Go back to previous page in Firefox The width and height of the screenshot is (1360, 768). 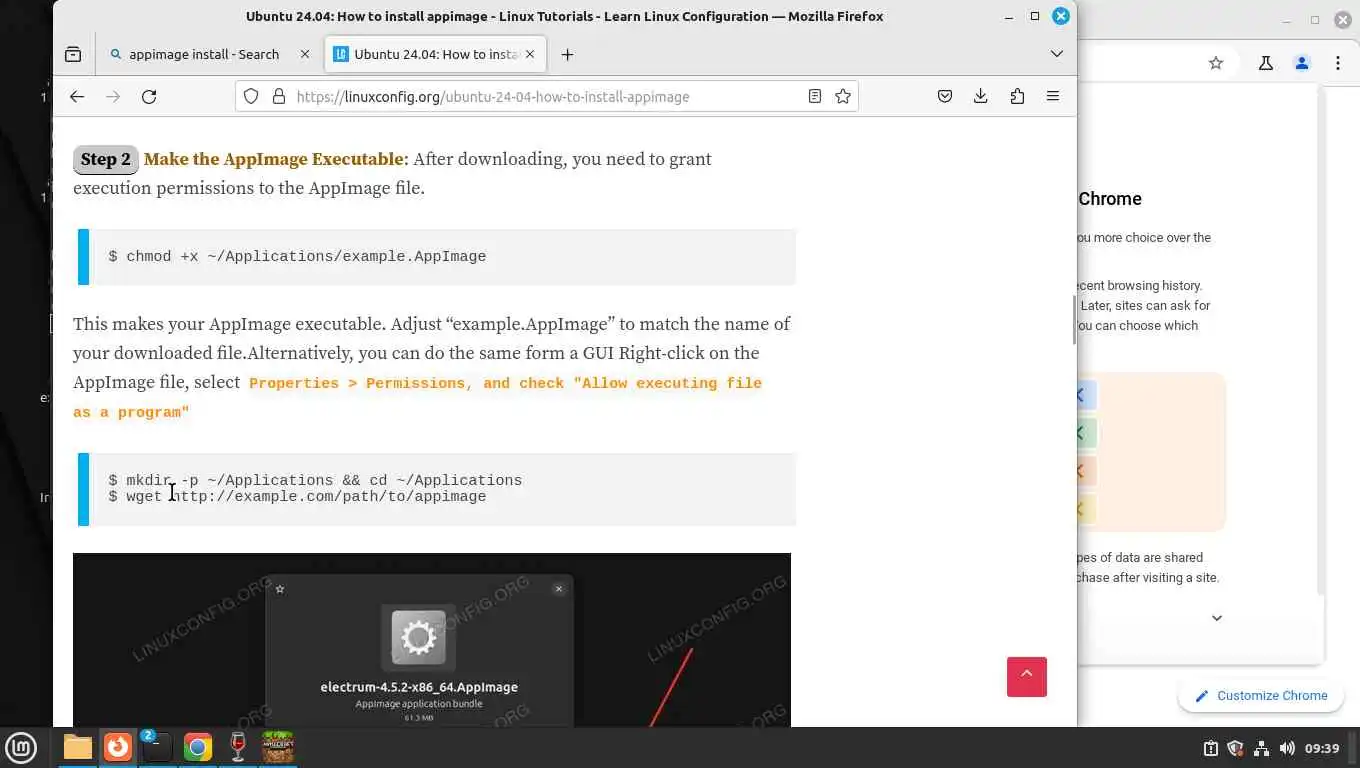[77, 96]
